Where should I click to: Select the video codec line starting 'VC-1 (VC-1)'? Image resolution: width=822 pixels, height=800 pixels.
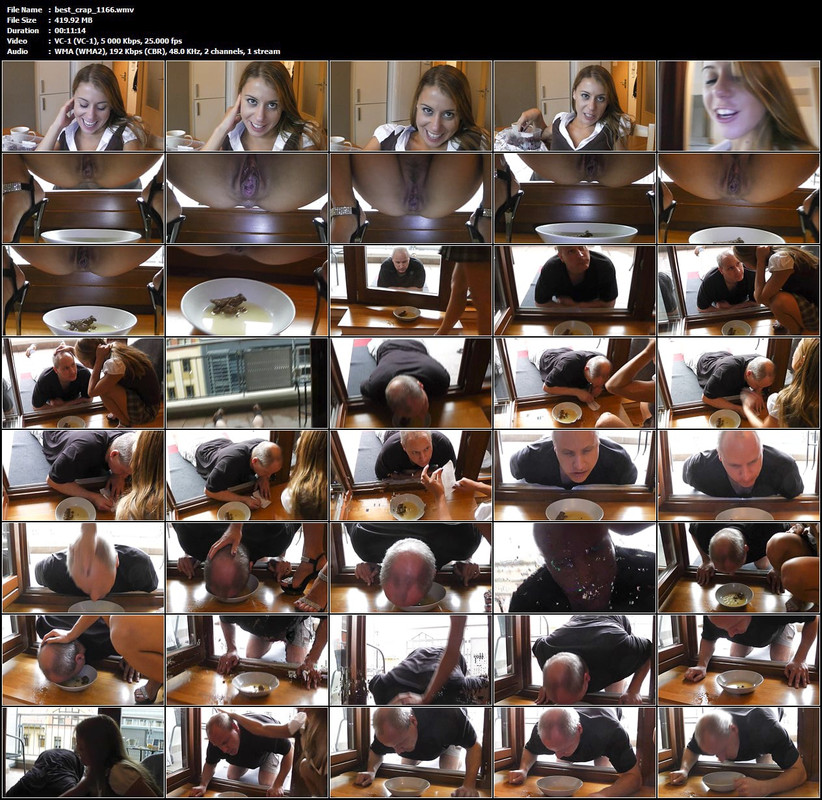pos(118,41)
